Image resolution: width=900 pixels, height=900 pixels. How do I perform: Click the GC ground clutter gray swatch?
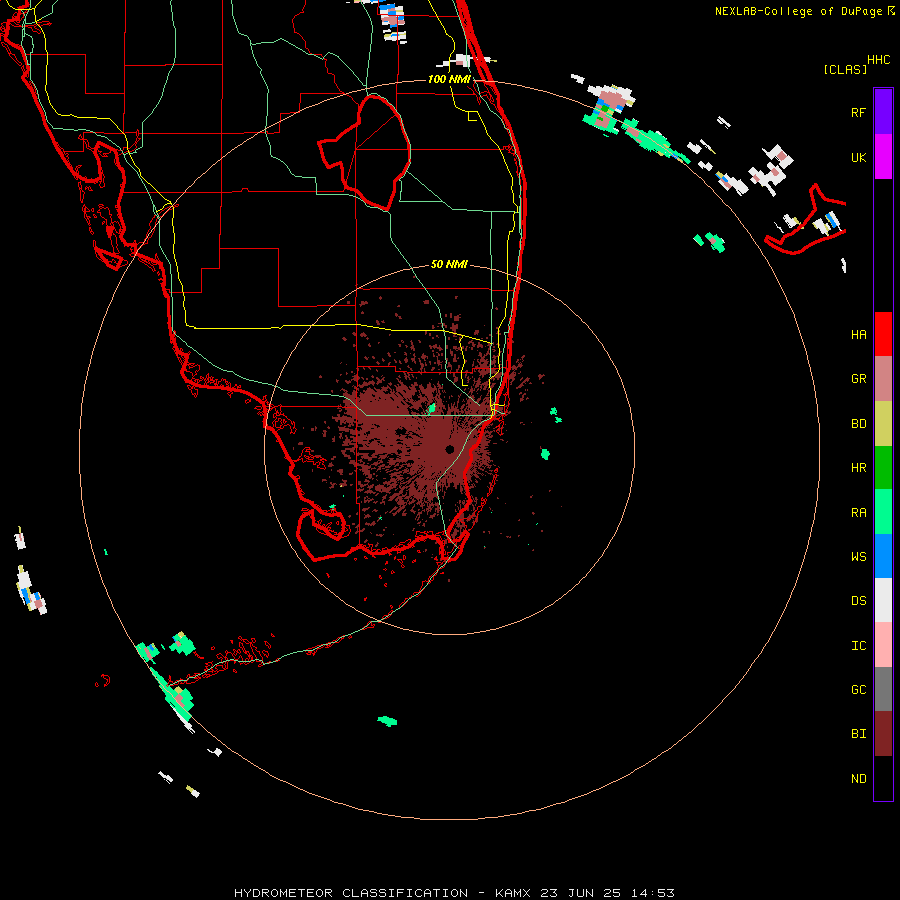point(883,689)
